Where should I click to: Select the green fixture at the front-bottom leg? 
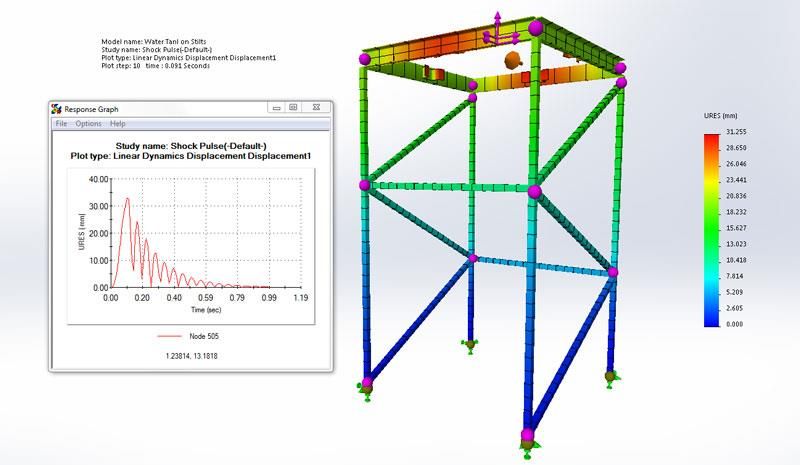coord(527,443)
